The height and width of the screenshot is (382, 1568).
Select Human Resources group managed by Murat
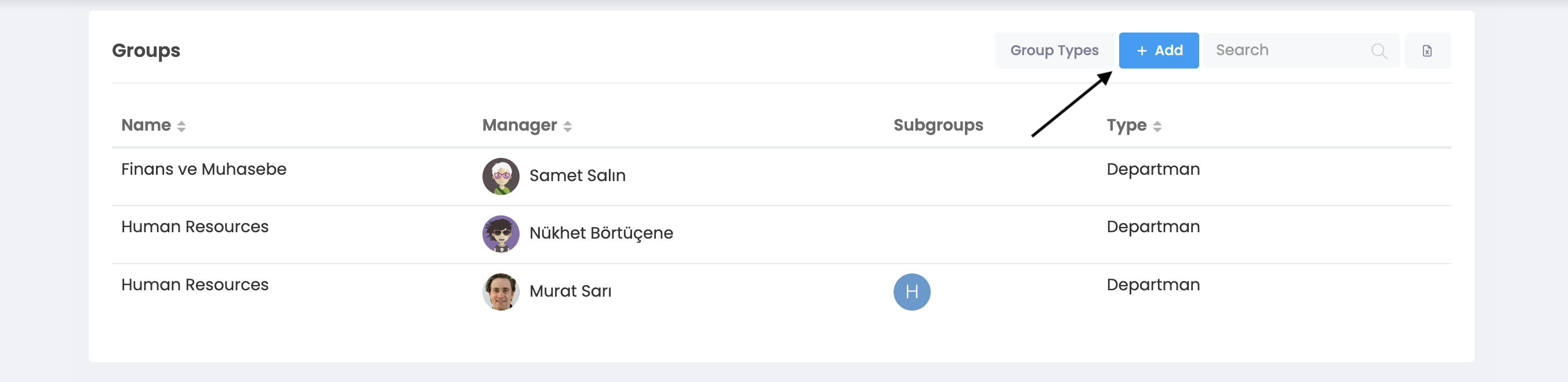[x=195, y=284]
